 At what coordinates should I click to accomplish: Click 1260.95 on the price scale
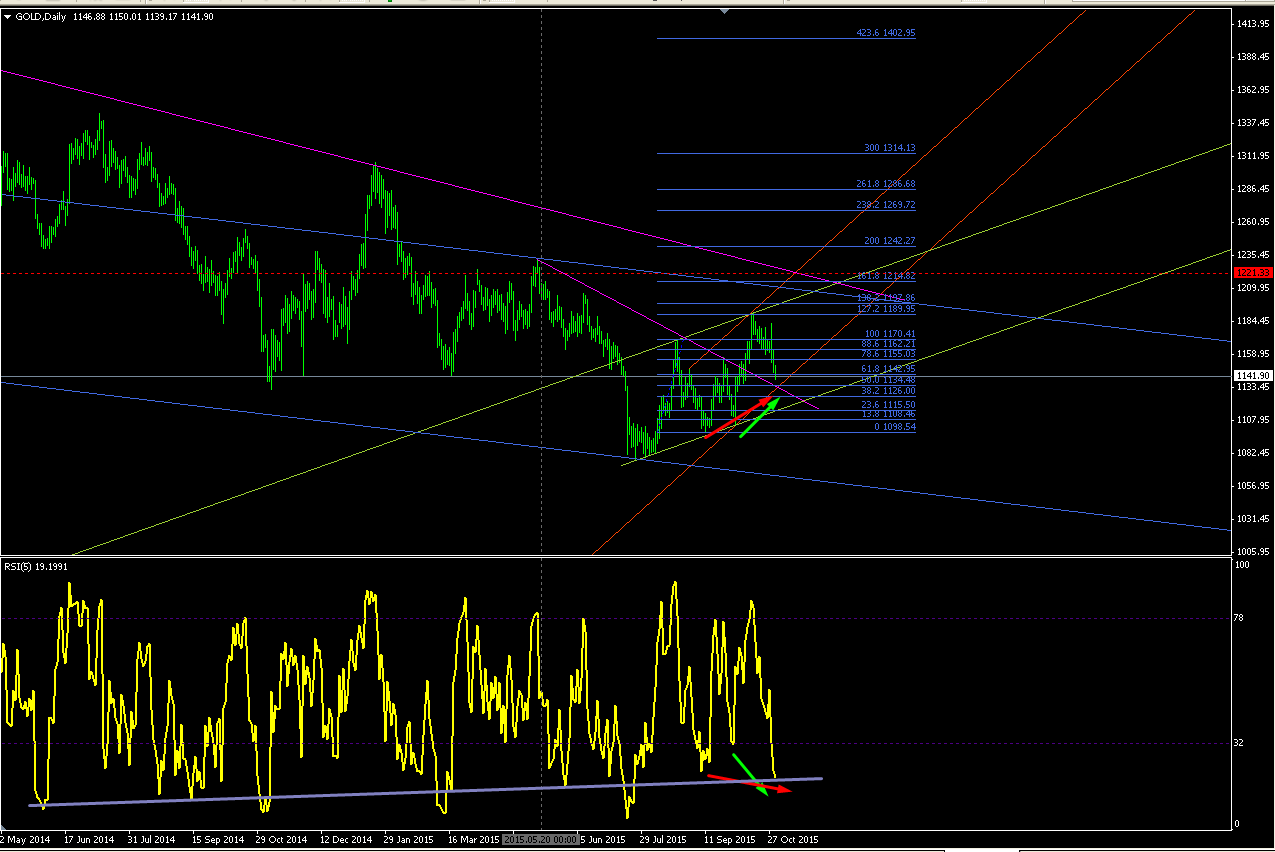[1253, 222]
